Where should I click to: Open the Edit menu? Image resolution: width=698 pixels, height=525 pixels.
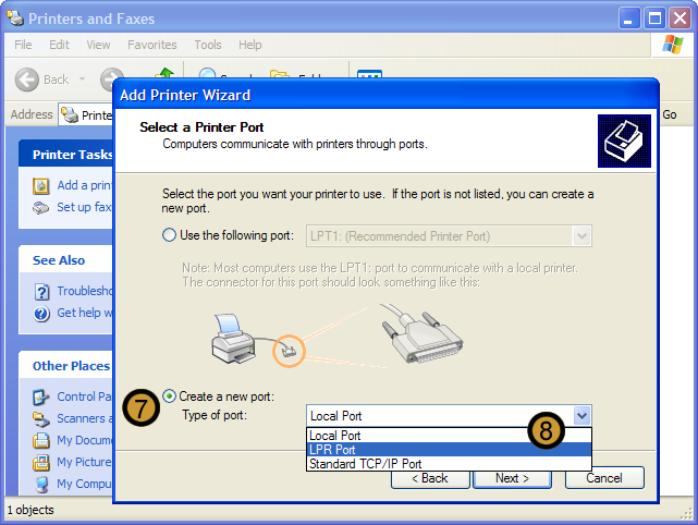59,45
